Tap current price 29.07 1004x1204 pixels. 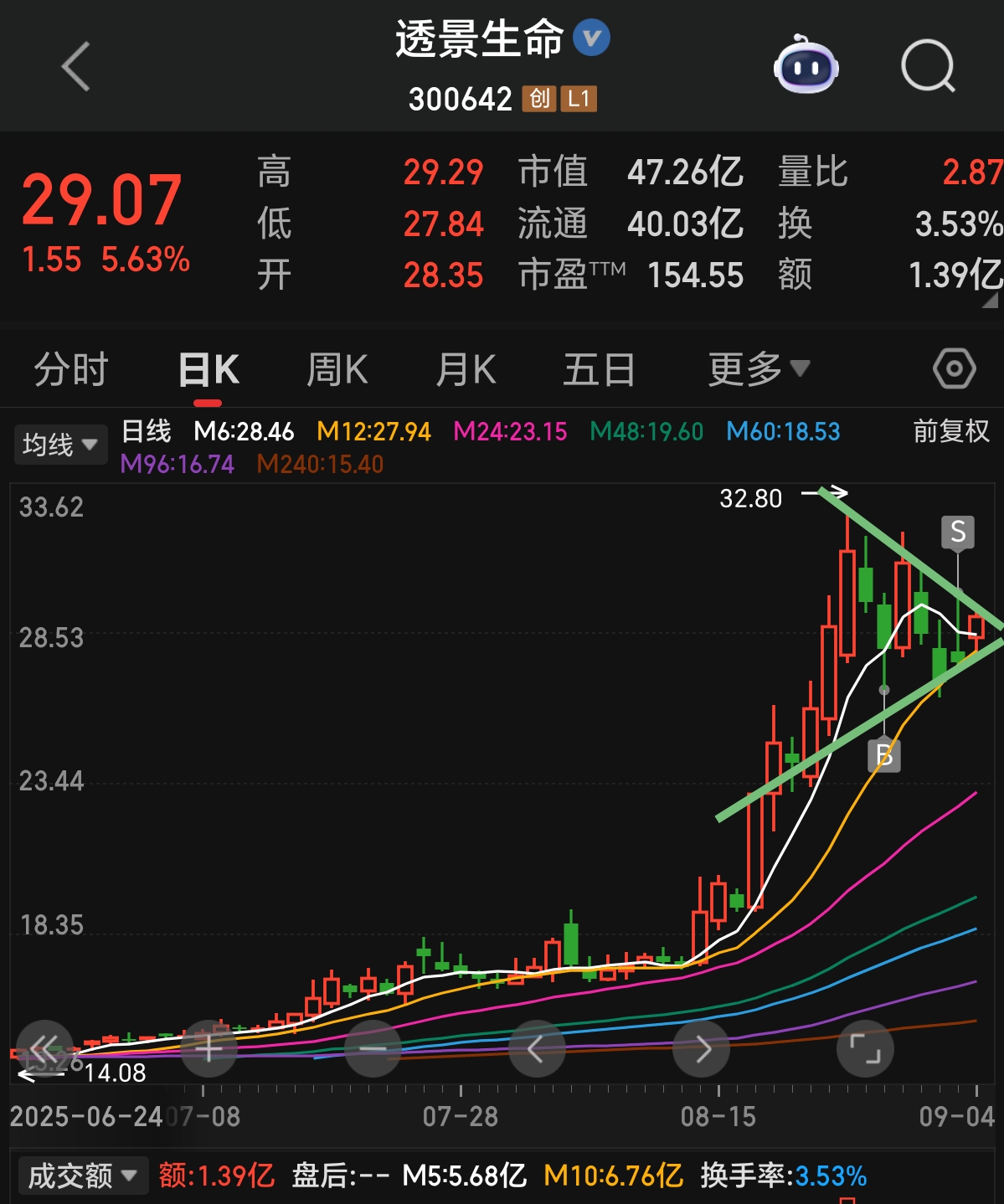(101, 201)
